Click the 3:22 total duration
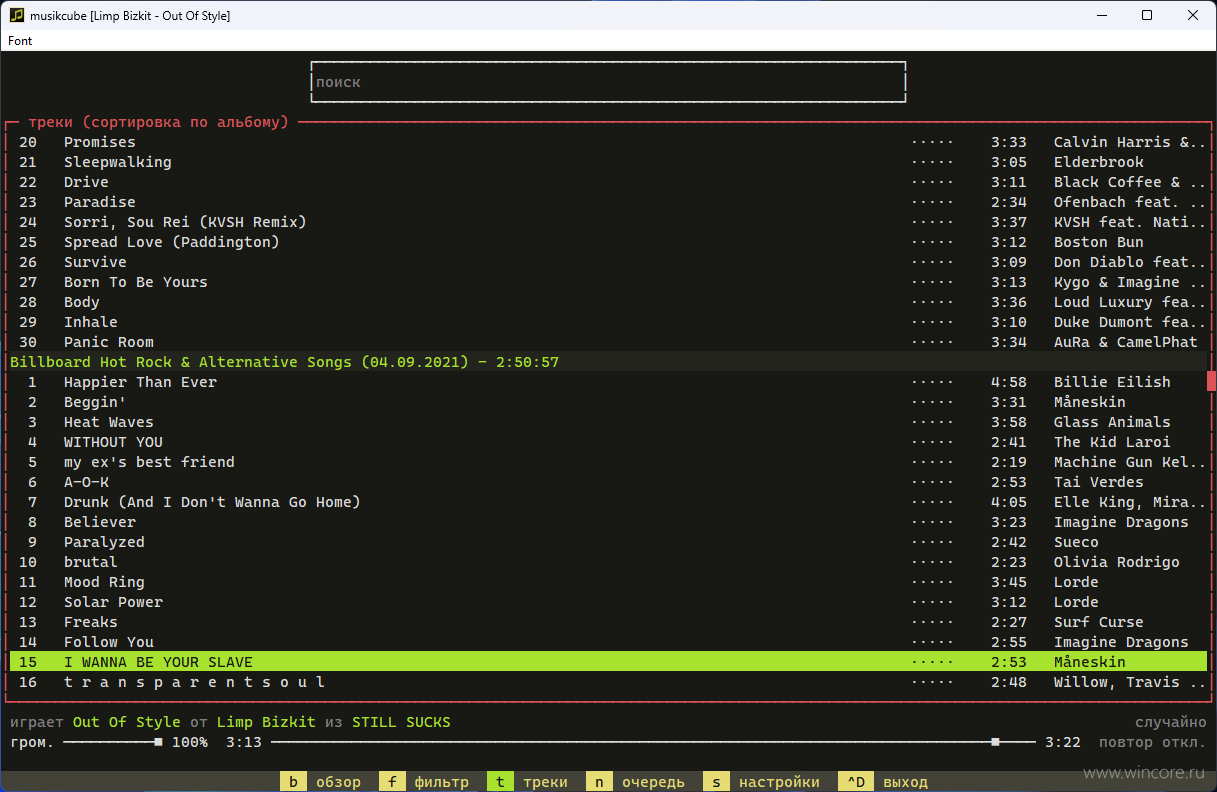Image resolution: width=1217 pixels, height=792 pixels. [x=1063, y=742]
